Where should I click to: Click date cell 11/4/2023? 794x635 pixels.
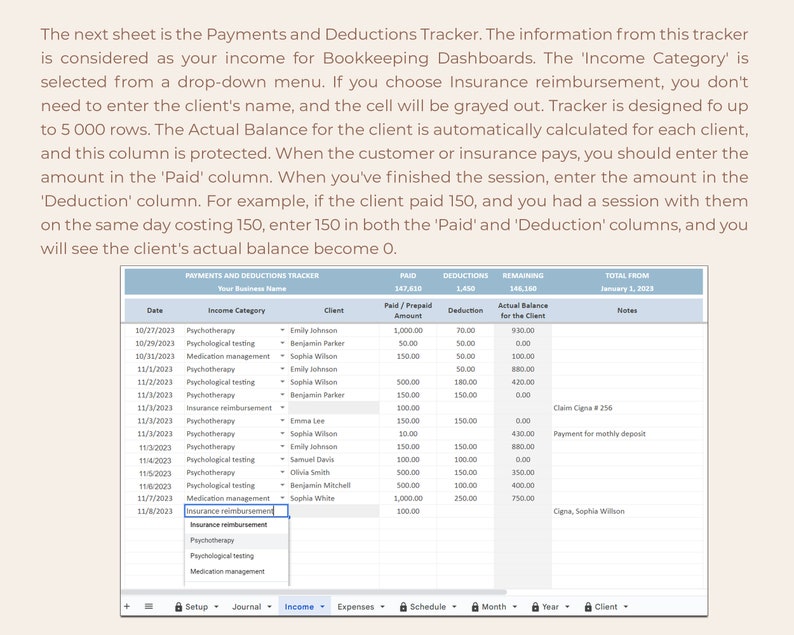coord(155,460)
